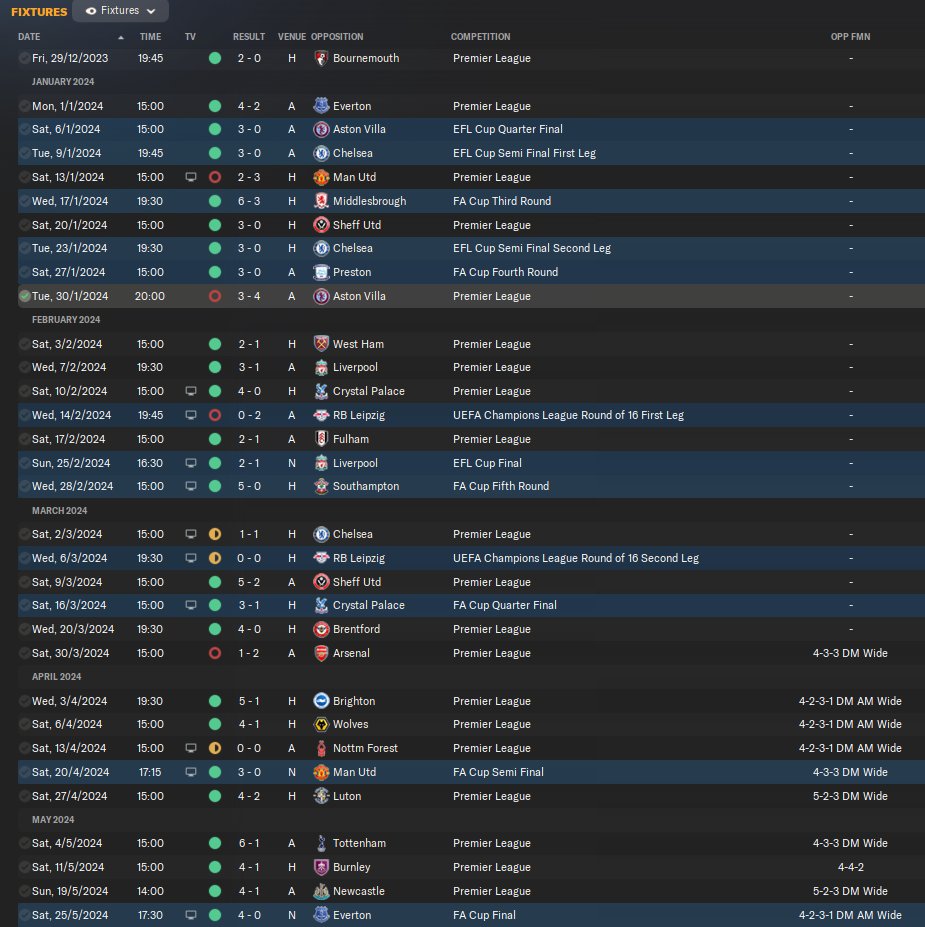
Task: Click the TV column header
Action: [x=190, y=37]
